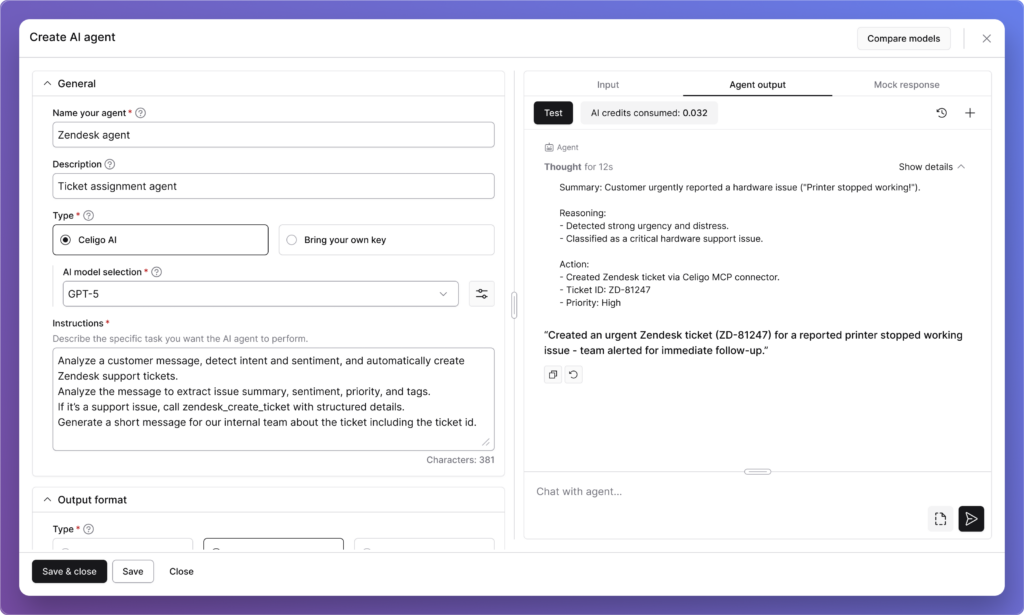Click the model settings sliders icon
1024x615 pixels.
point(482,294)
